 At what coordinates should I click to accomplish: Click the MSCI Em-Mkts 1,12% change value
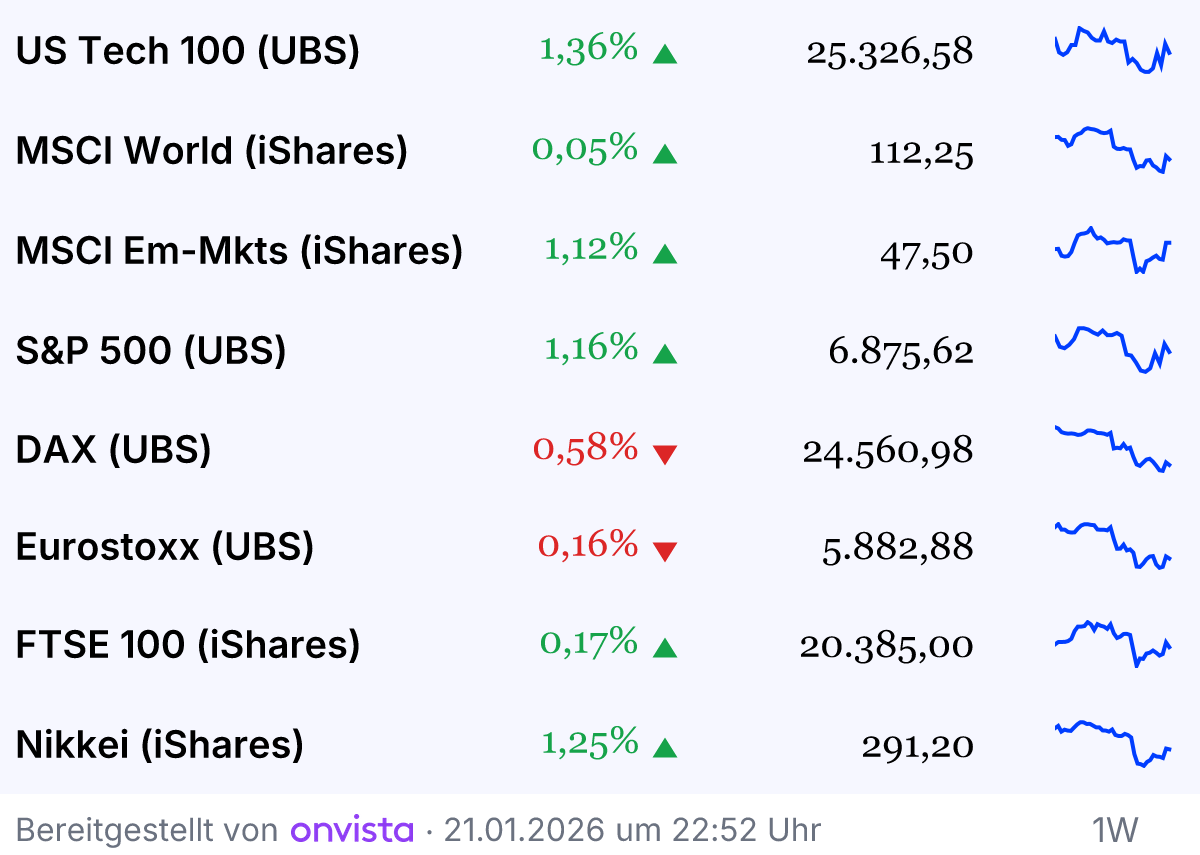[590, 248]
